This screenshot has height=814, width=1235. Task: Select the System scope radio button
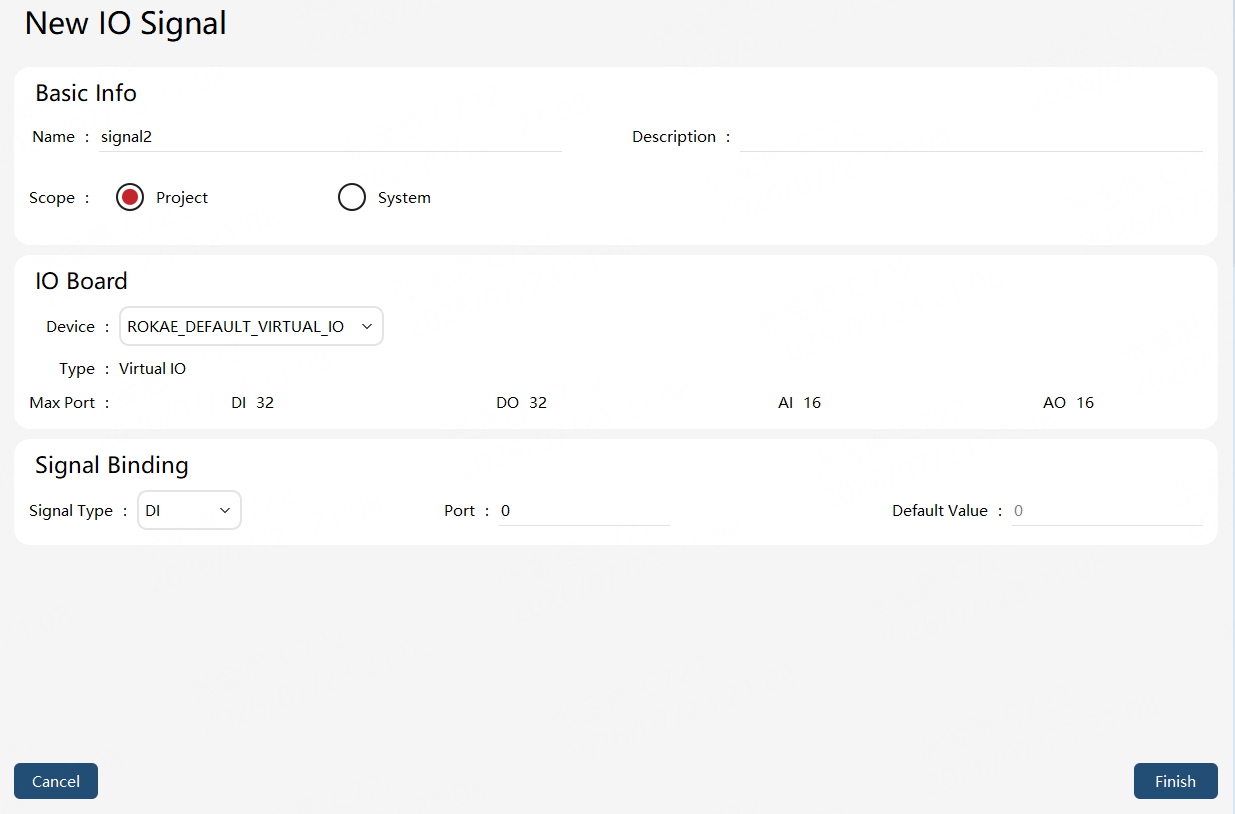[352, 198]
